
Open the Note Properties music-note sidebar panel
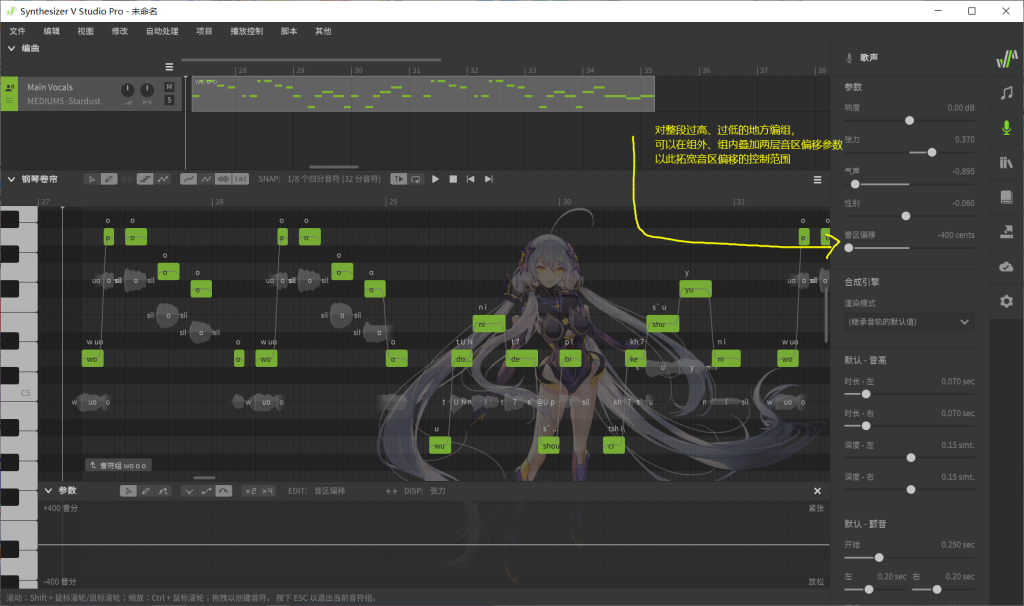tap(1006, 93)
